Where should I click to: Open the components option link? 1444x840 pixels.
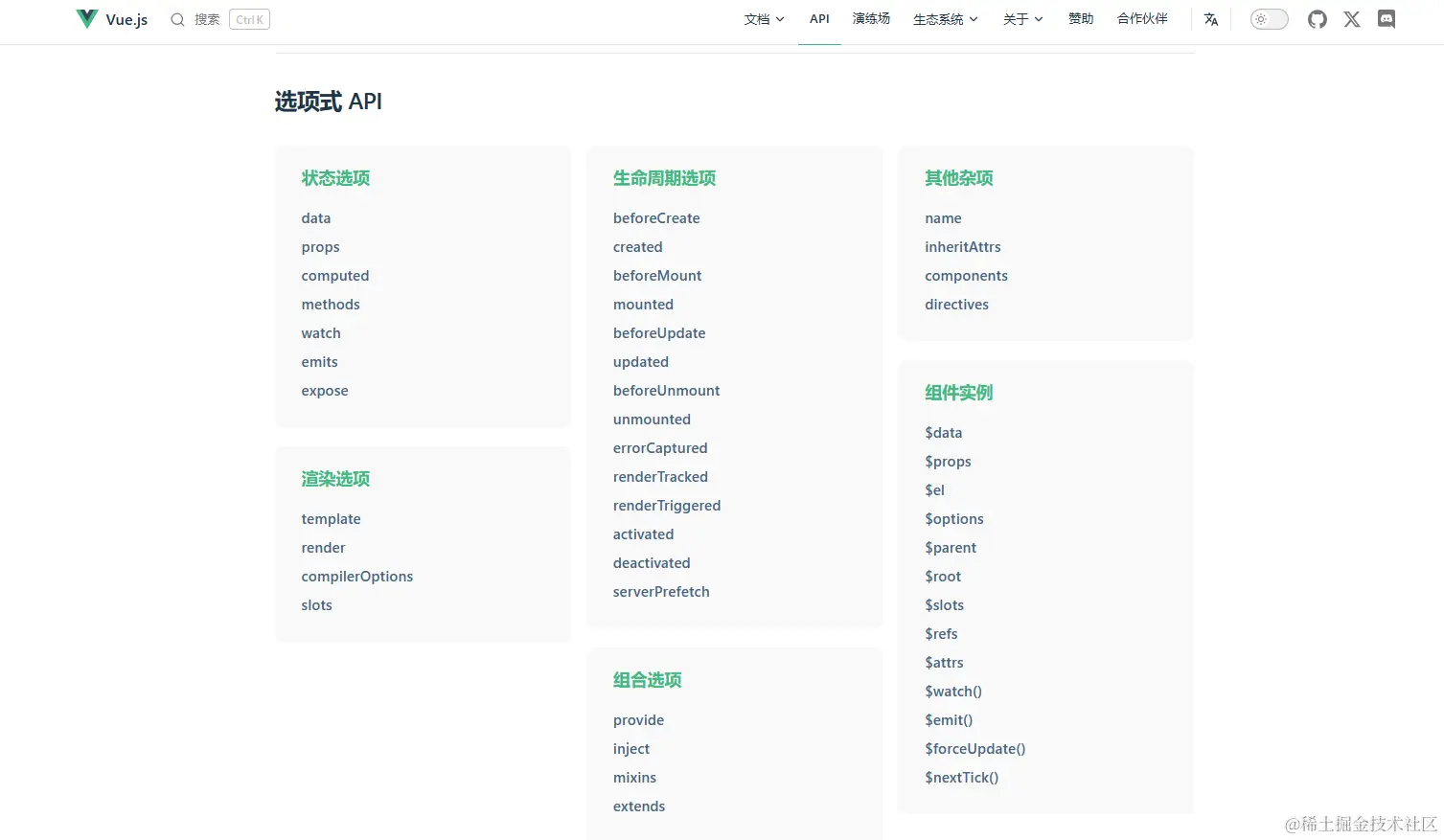966,276
